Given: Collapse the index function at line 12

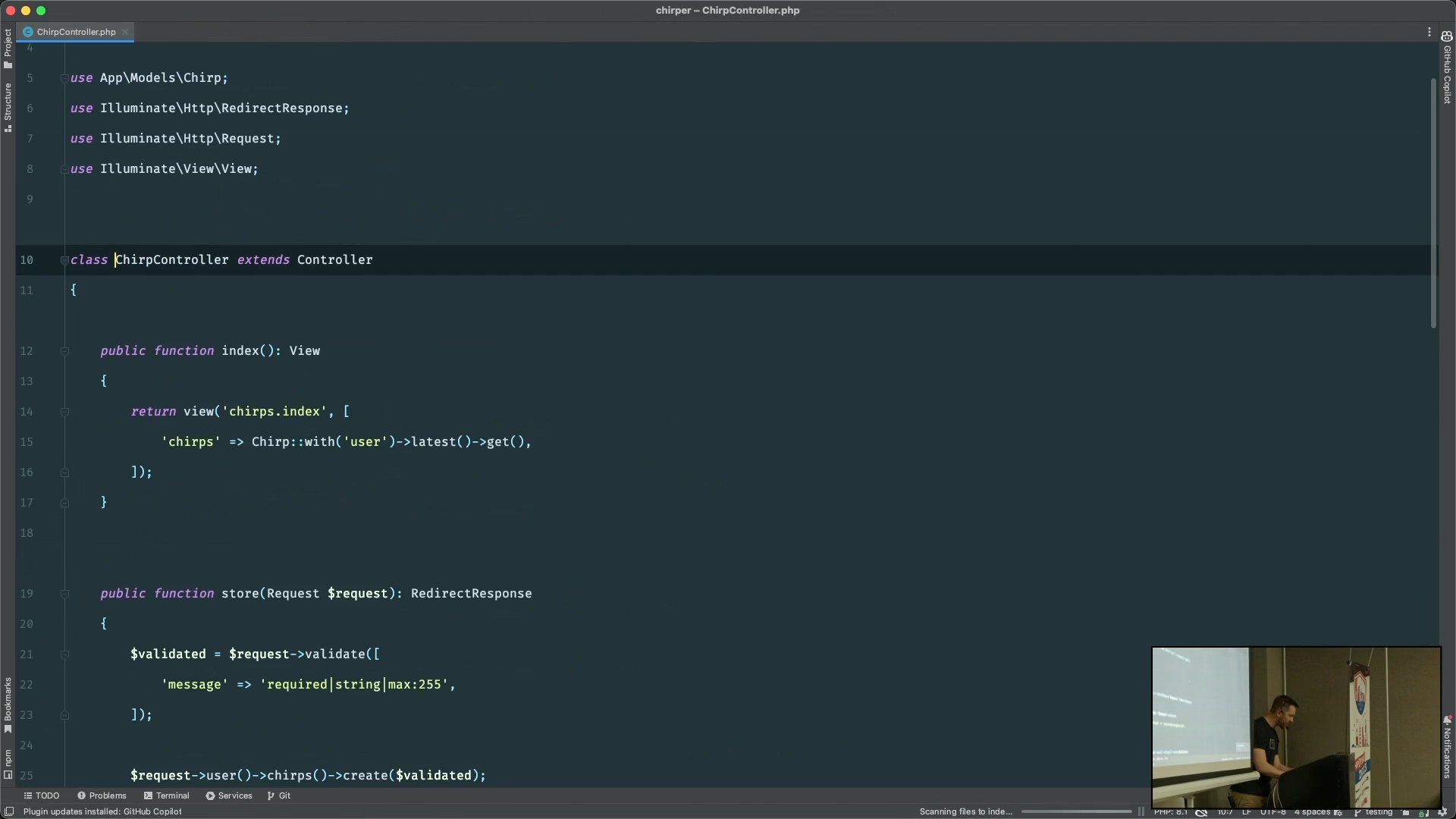Looking at the screenshot, I should (x=64, y=351).
